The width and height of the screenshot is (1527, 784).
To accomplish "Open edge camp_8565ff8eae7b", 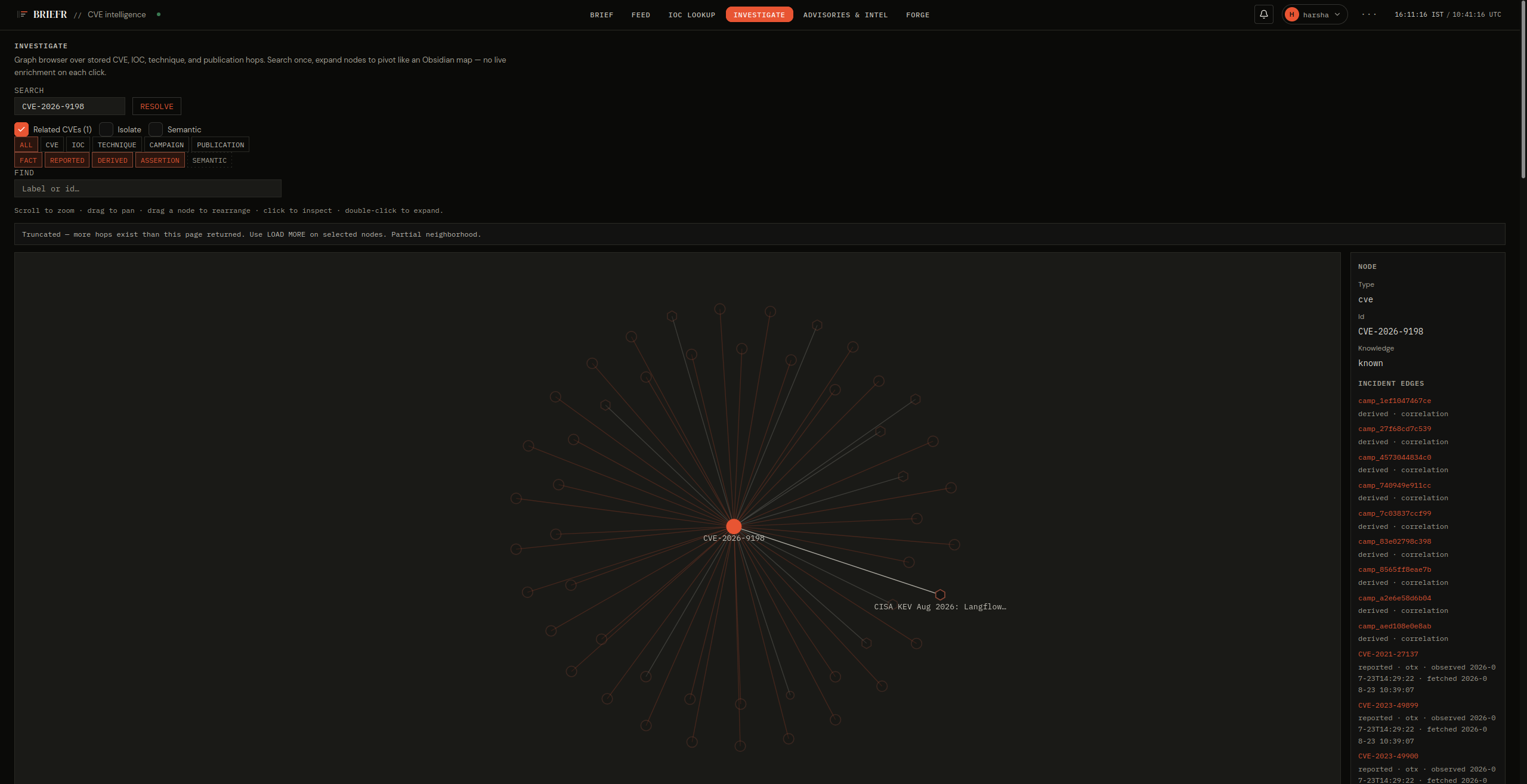I will pos(1395,569).
